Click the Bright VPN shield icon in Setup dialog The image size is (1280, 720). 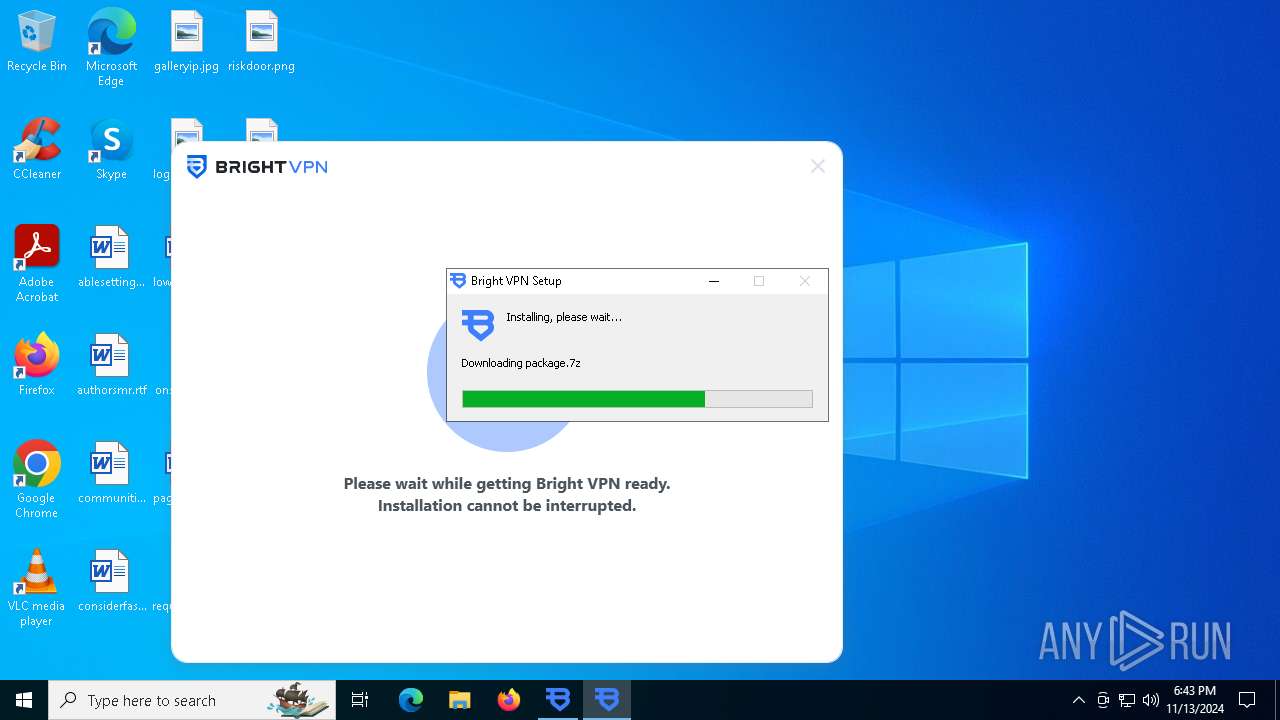[x=478, y=324]
